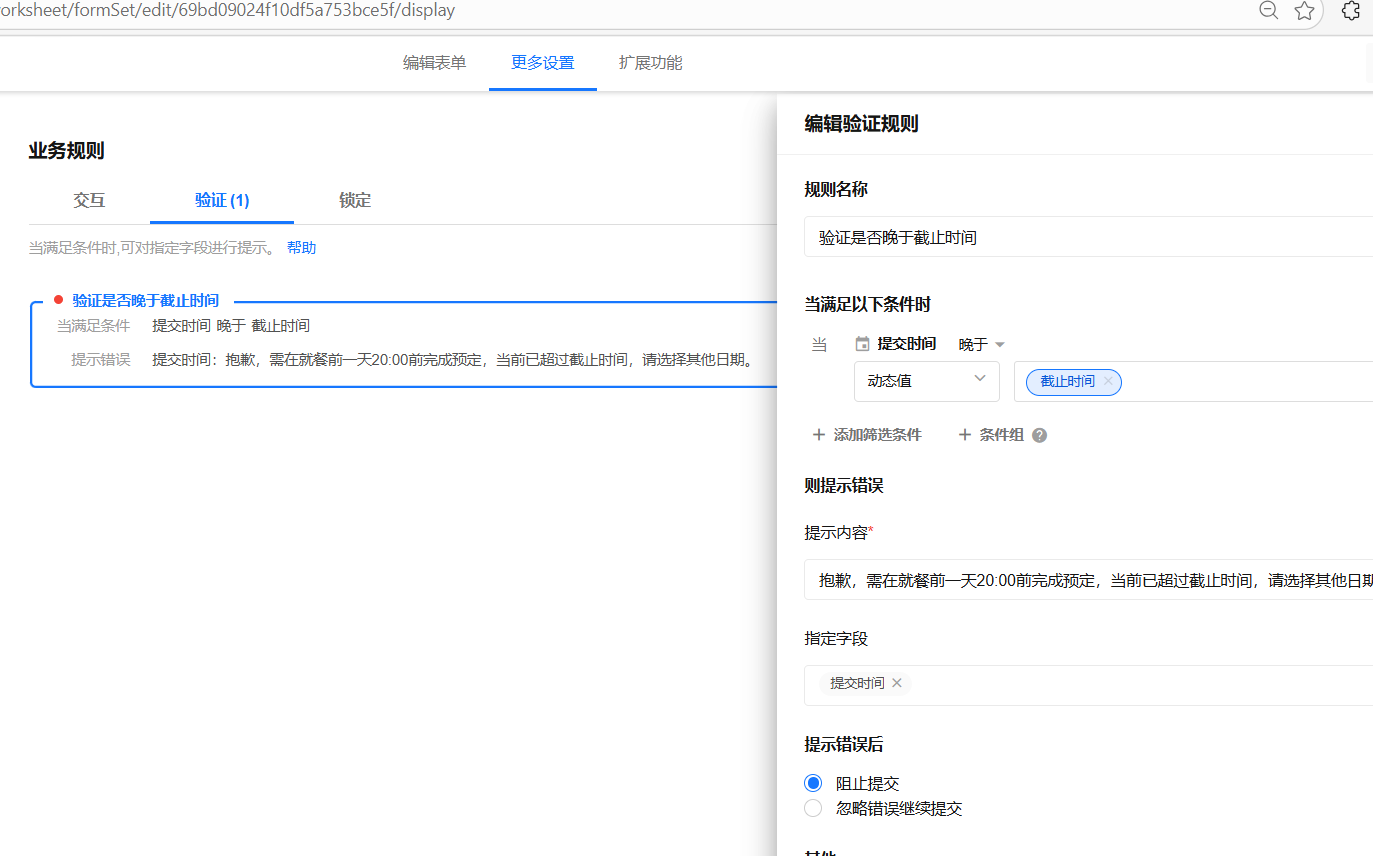
Task: Switch to the 编辑表单 tab
Action: coord(434,62)
